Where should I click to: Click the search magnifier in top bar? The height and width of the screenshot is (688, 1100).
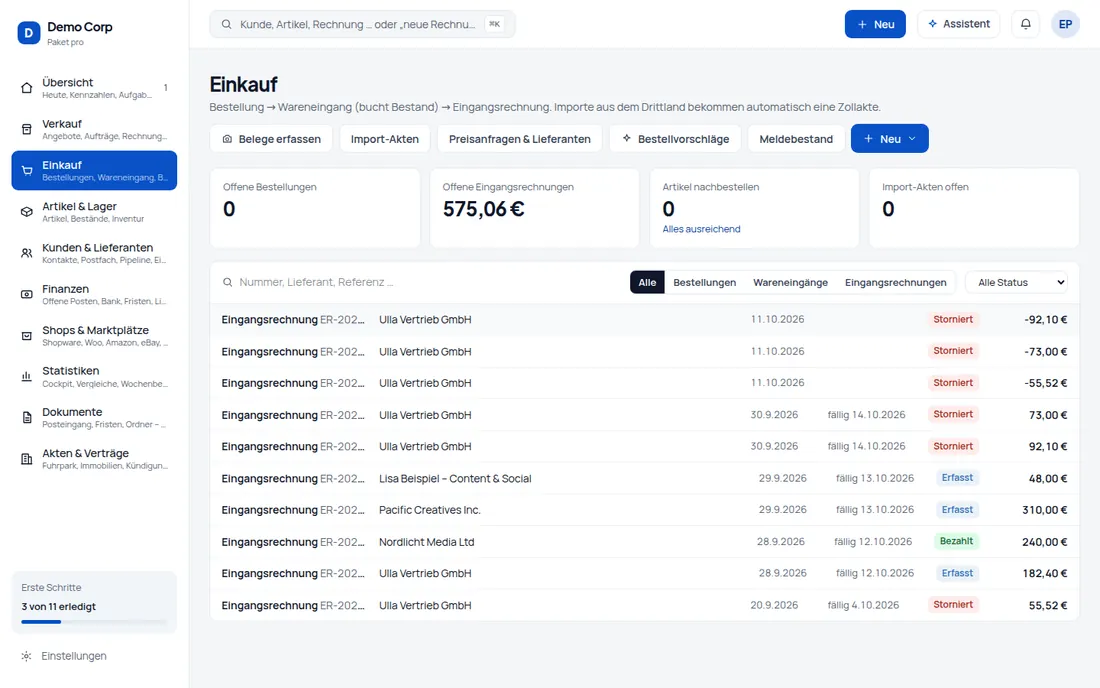[227, 25]
